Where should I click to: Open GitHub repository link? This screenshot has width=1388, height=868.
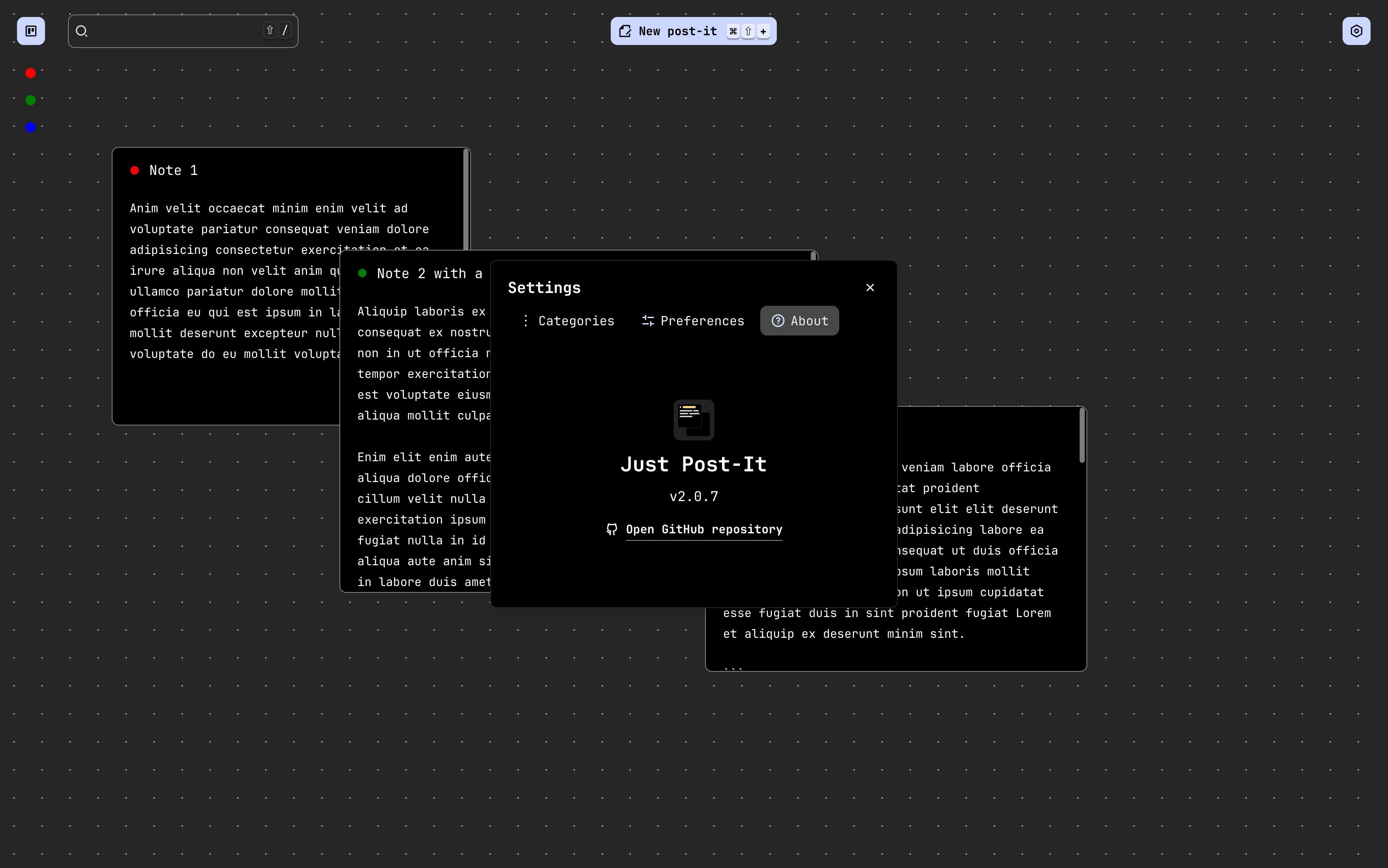tap(704, 529)
